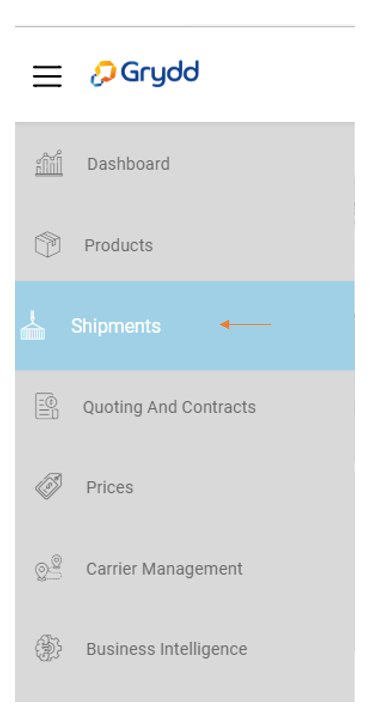Open the Dashboard menu item
This screenshot has height=708, width=369.
[128, 164]
